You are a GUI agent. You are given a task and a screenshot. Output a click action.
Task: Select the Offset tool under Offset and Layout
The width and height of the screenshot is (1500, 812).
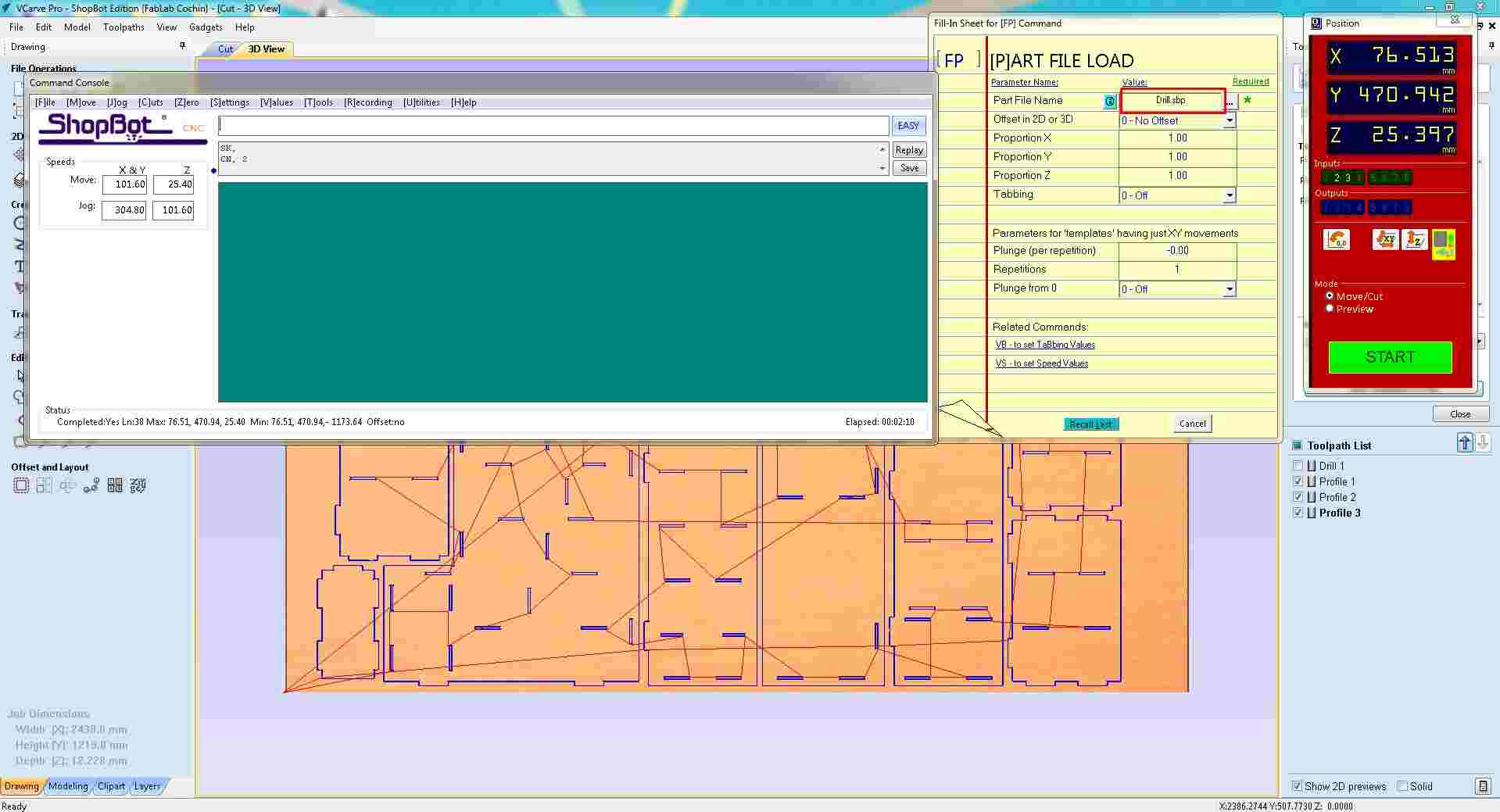coord(21,485)
